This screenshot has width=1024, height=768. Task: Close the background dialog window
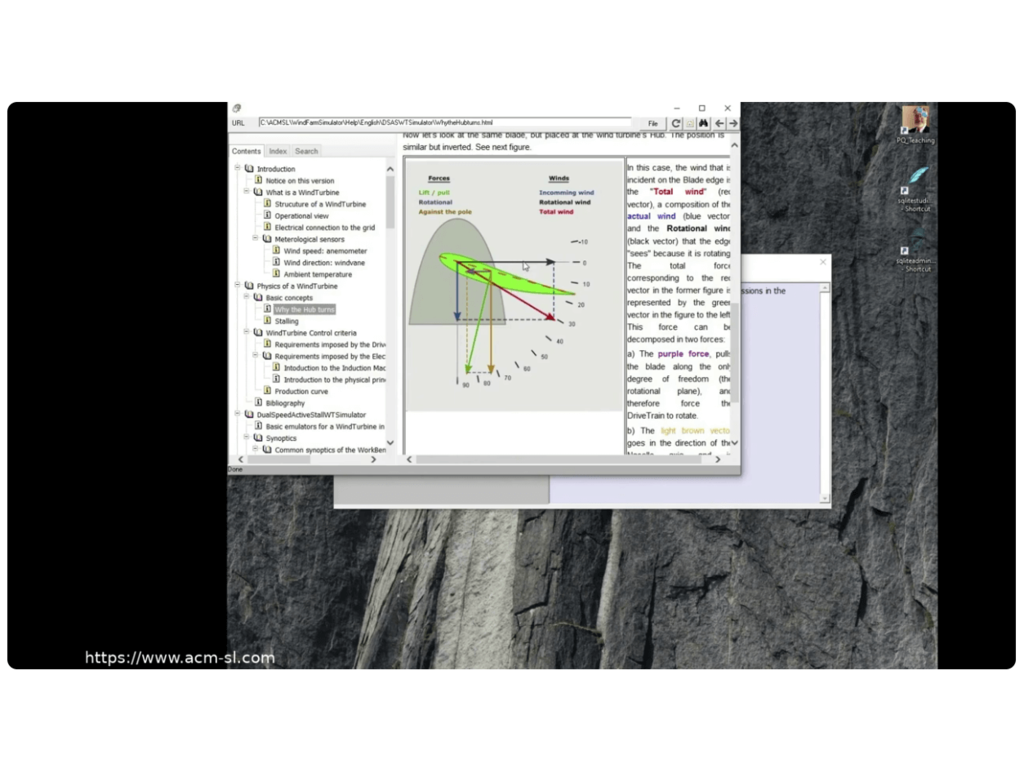823,262
